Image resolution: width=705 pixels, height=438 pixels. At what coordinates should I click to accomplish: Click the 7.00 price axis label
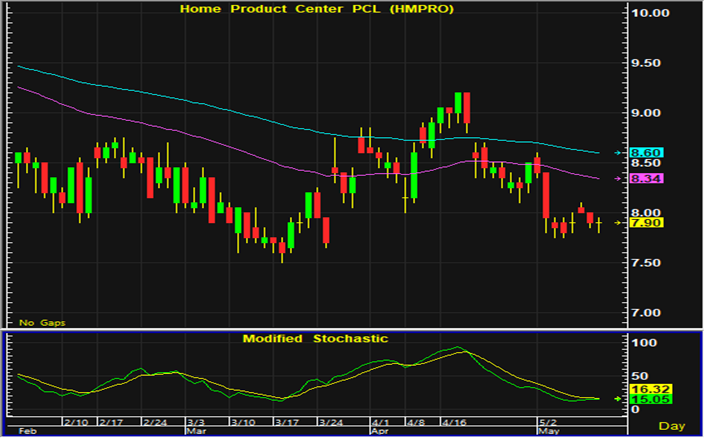point(646,313)
